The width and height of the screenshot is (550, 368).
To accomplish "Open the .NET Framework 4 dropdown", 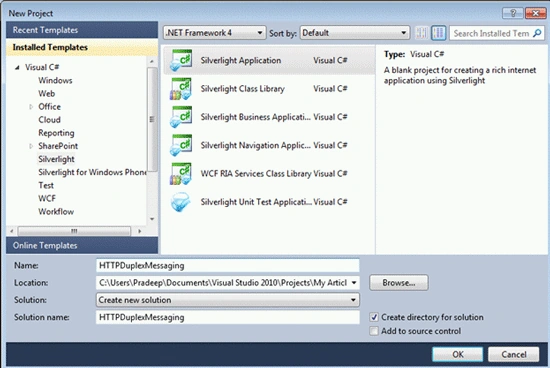I will click(x=214, y=33).
